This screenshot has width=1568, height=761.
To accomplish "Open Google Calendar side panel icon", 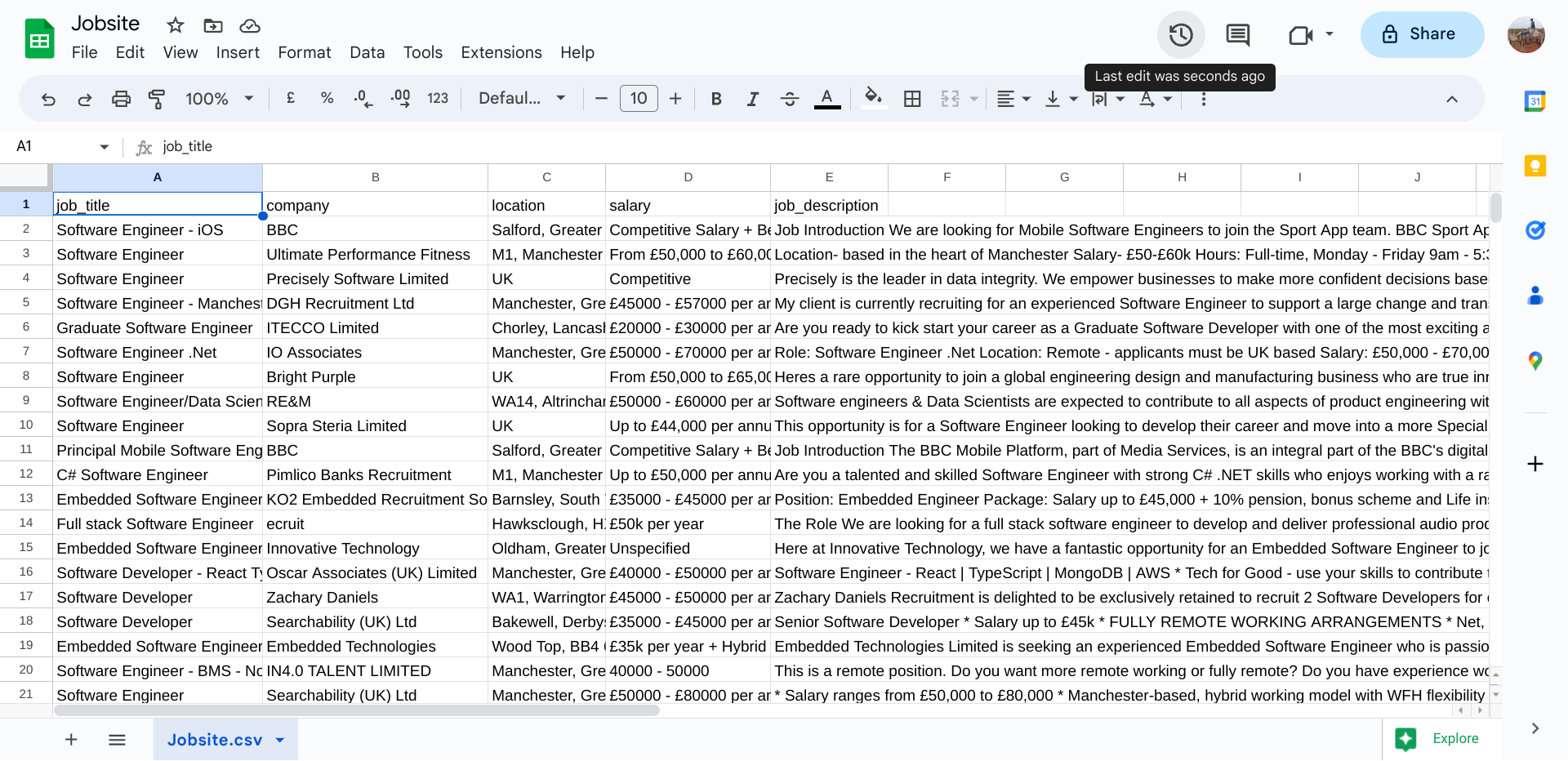I will pyautogui.click(x=1535, y=101).
